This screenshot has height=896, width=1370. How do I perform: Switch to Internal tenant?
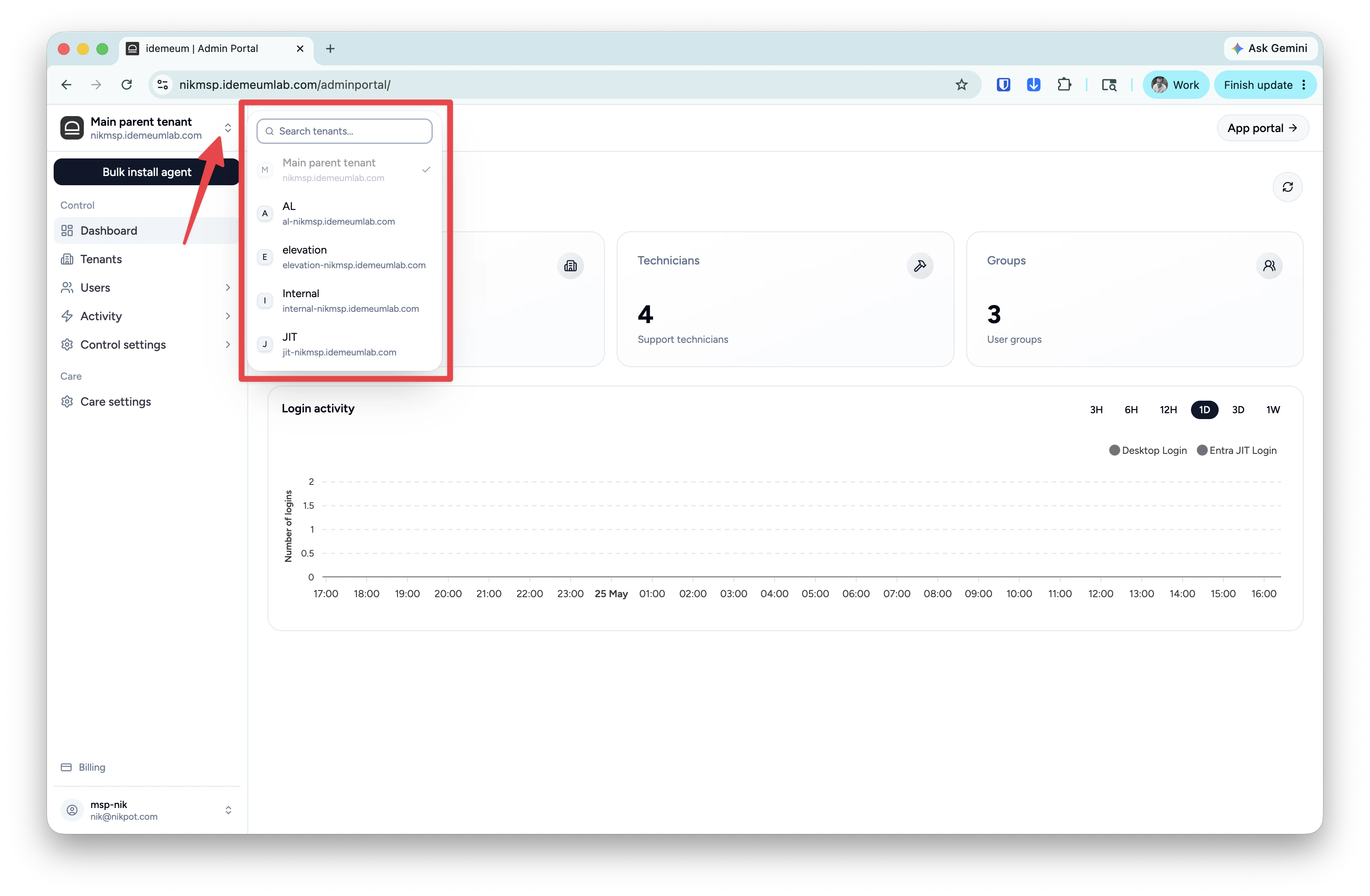pyautogui.click(x=344, y=301)
